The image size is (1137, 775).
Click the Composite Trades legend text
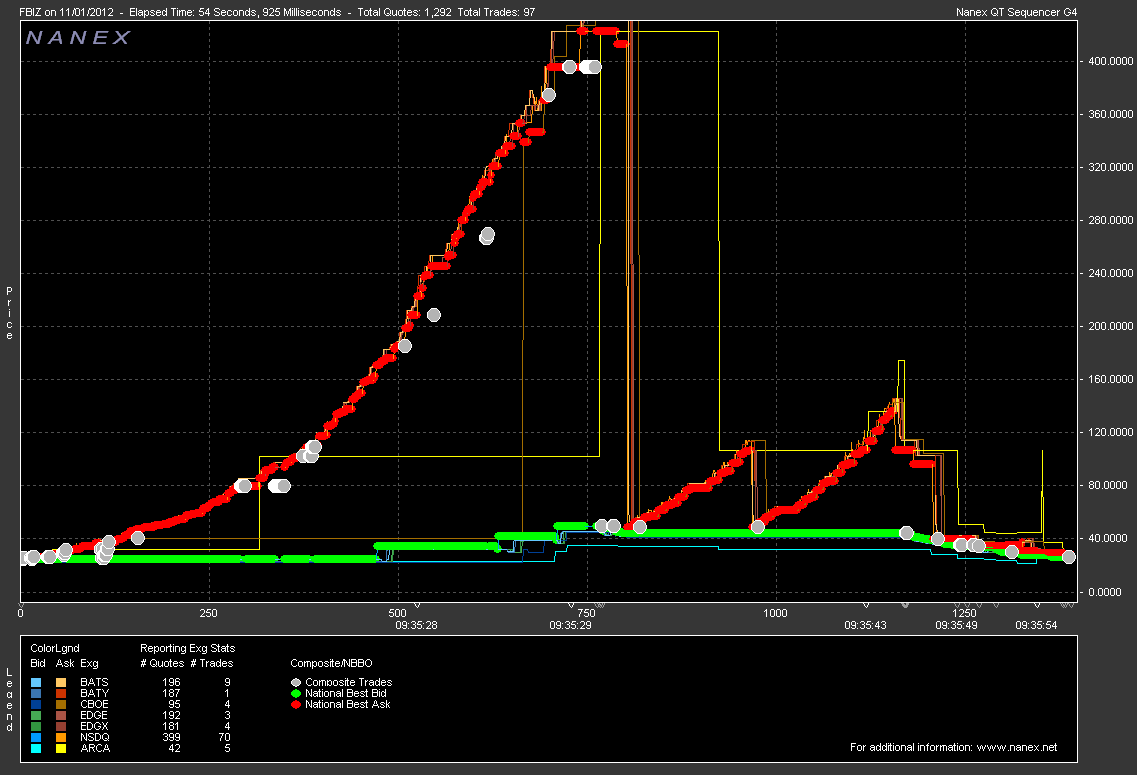click(349, 682)
